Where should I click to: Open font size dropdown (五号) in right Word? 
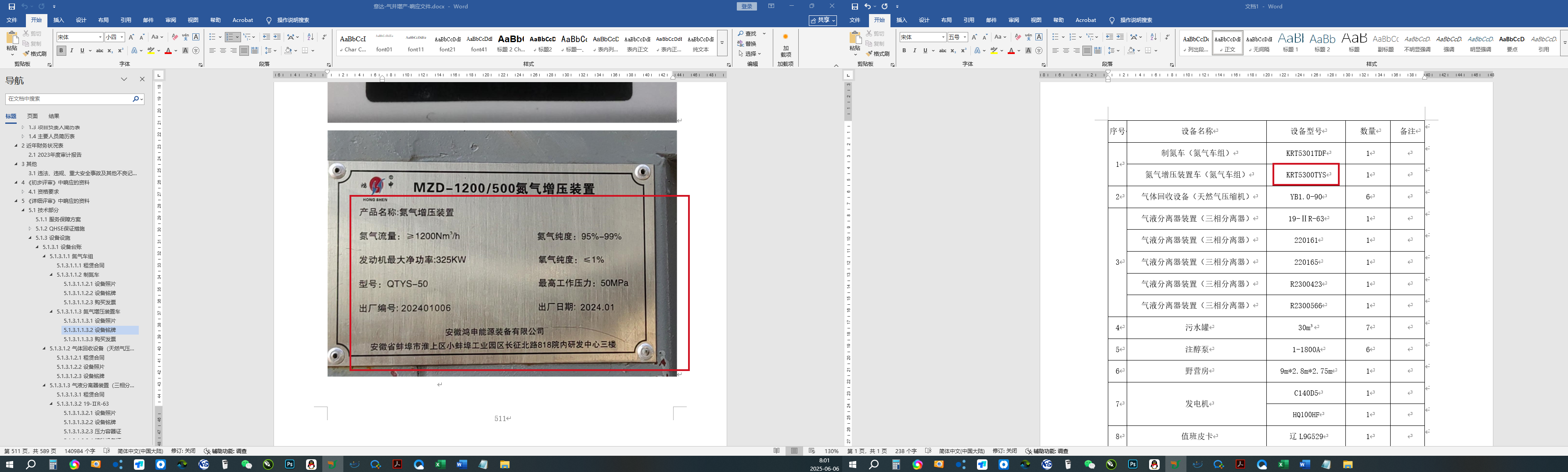click(965, 37)
